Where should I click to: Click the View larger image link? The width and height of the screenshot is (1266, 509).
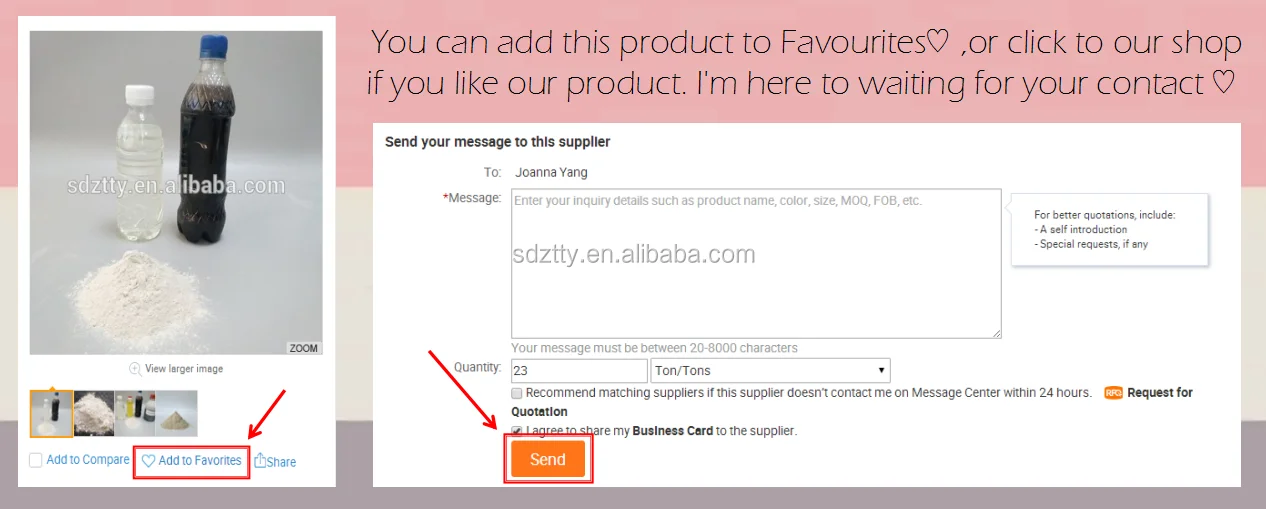click(184, 368)
